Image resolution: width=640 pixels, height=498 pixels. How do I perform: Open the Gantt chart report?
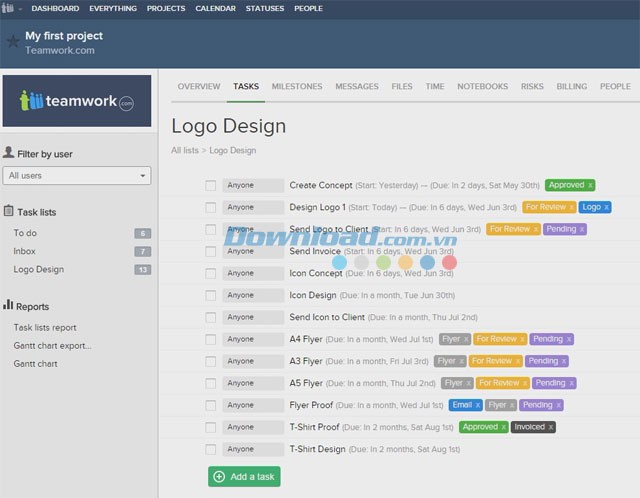tap(36, 364)
